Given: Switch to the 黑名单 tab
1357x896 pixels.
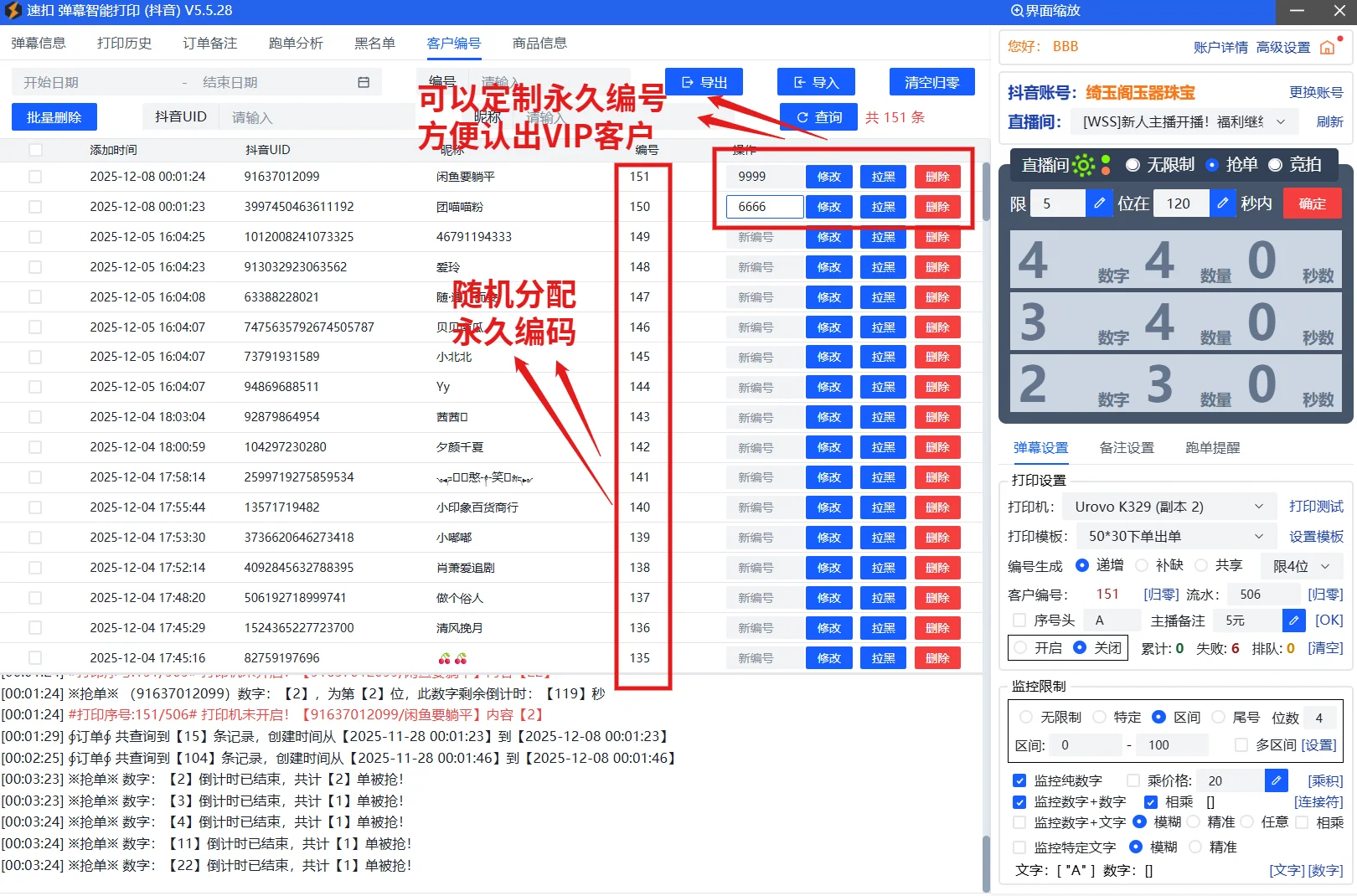Looking at the screenshot, I should tap(374, 43).
